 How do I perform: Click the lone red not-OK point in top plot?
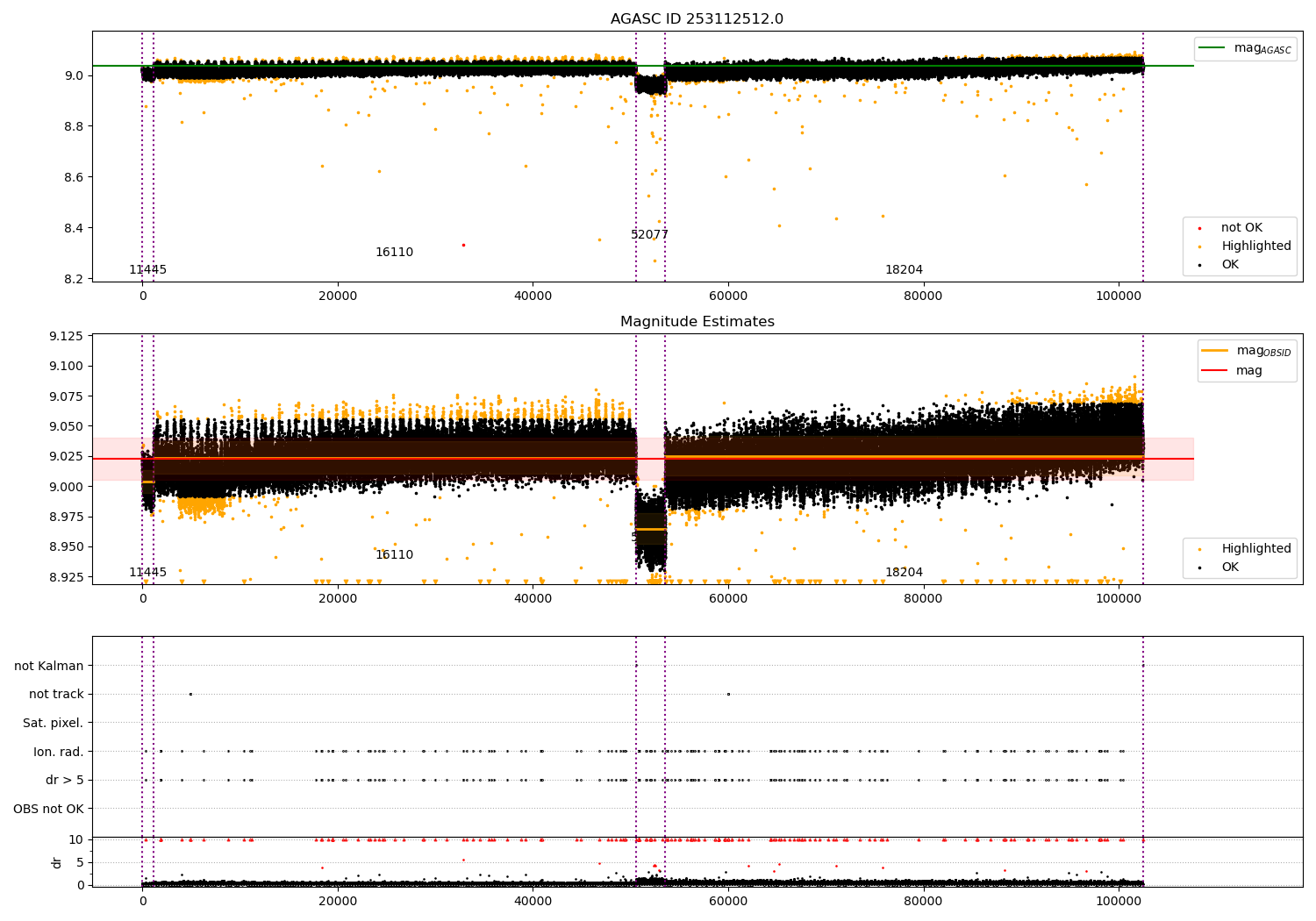tap(463, 245)
